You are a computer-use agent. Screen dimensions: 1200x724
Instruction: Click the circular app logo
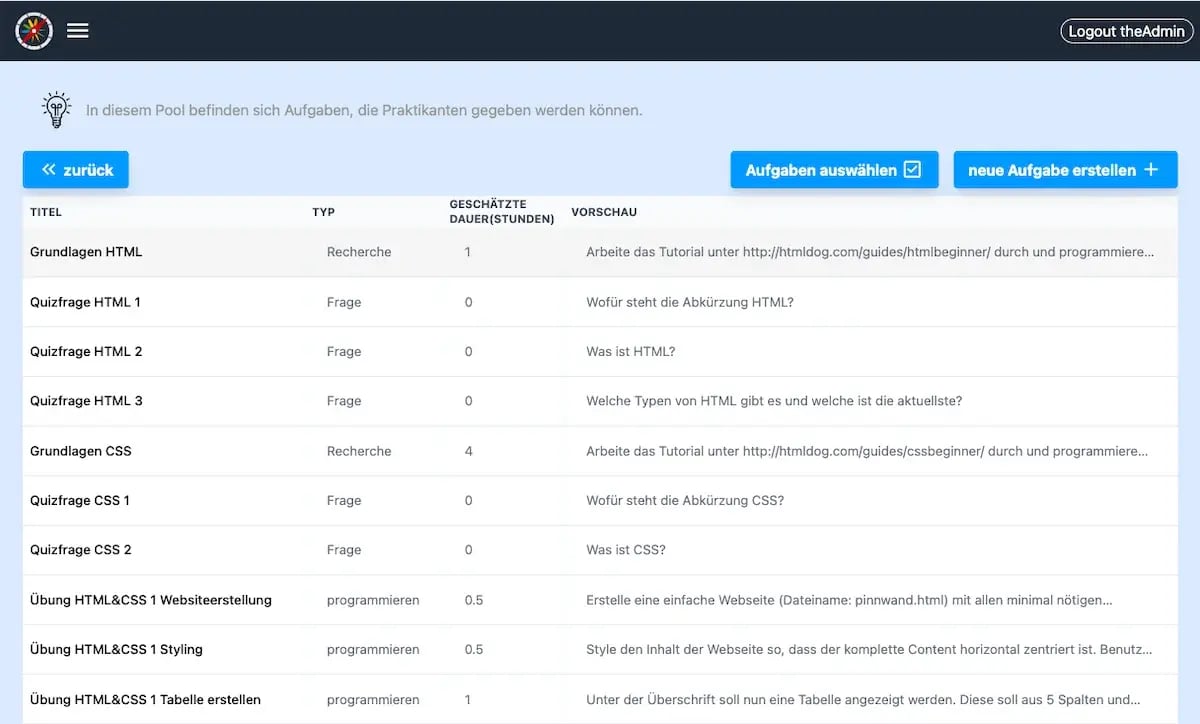[x=34, y=31]
